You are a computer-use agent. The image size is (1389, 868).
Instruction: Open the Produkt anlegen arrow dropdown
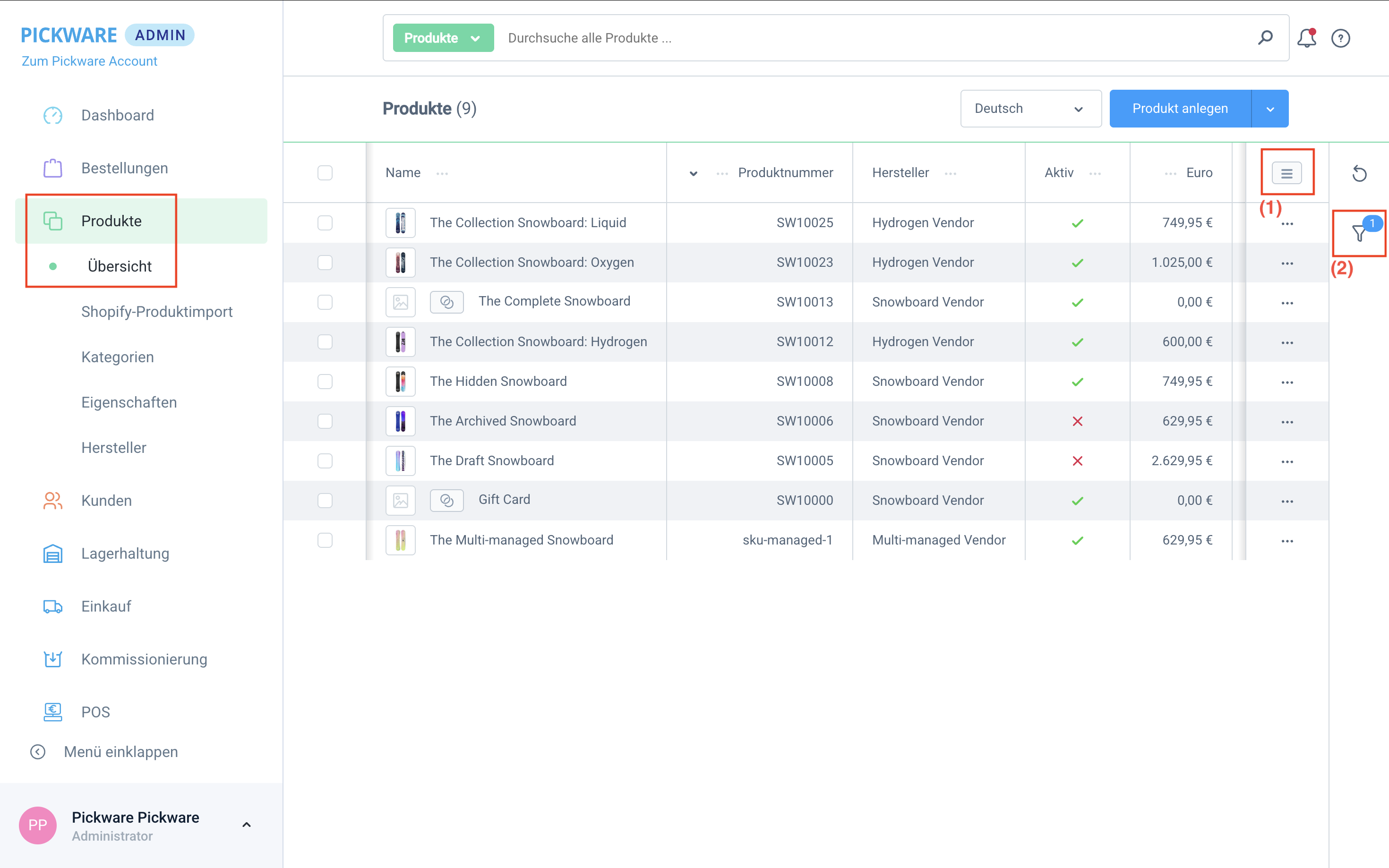pyautogui.click(x=1269, y=109)
